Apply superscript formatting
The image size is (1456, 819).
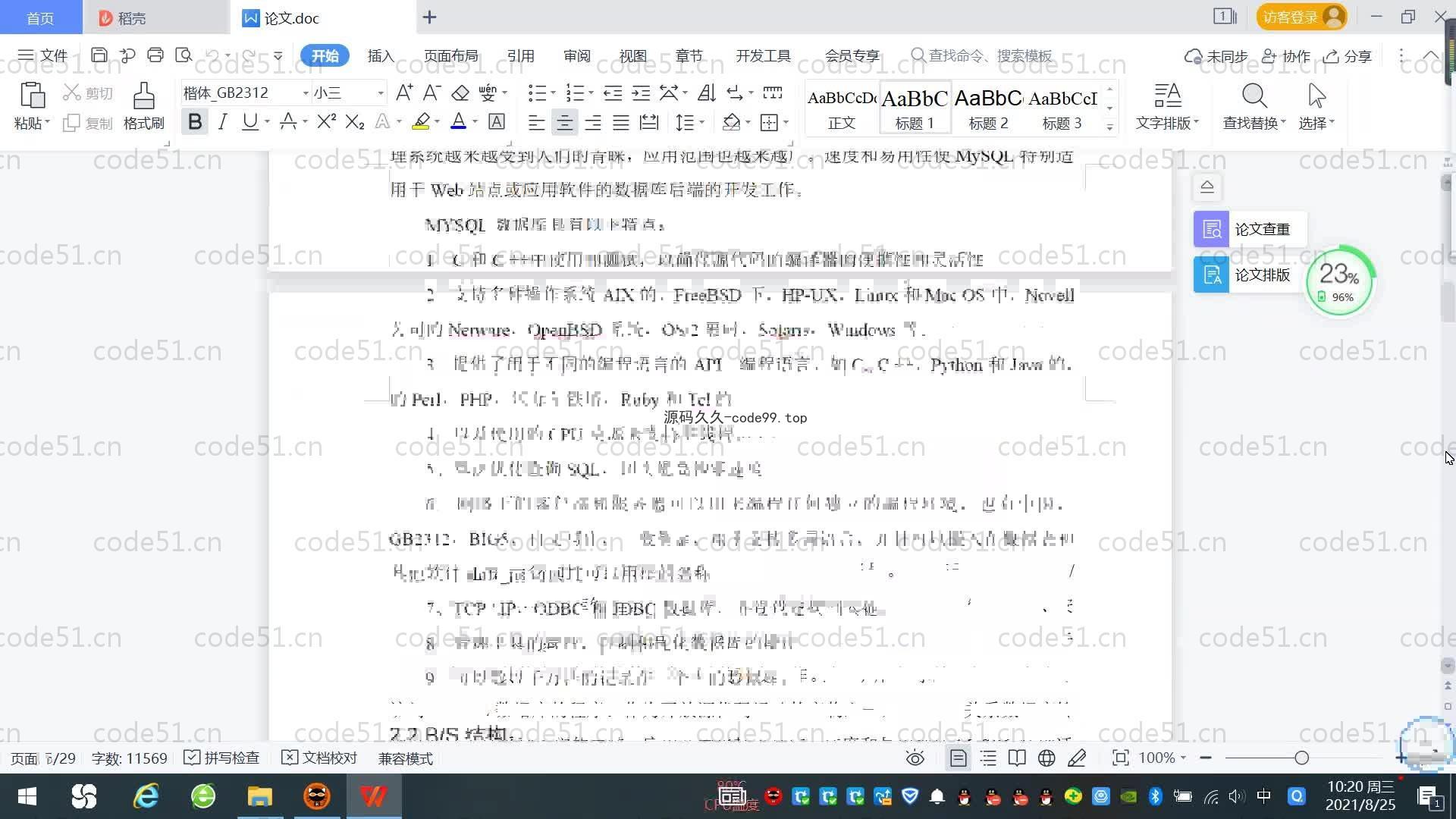326,121
